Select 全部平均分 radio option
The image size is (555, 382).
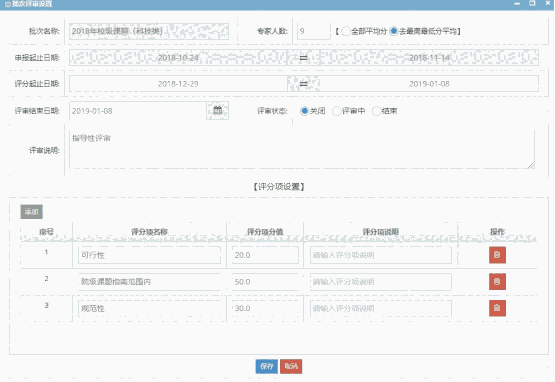[x=346, y=31]
